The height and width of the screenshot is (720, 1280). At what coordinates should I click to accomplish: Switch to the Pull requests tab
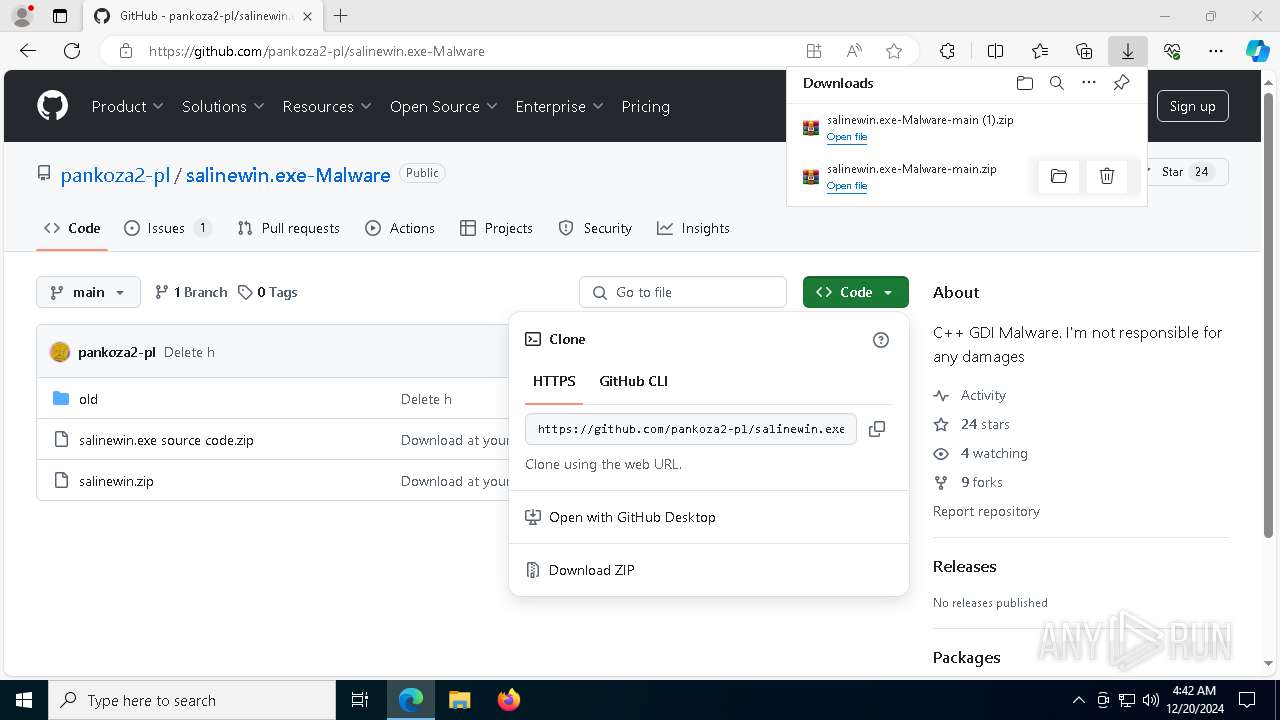click(289, 228)
